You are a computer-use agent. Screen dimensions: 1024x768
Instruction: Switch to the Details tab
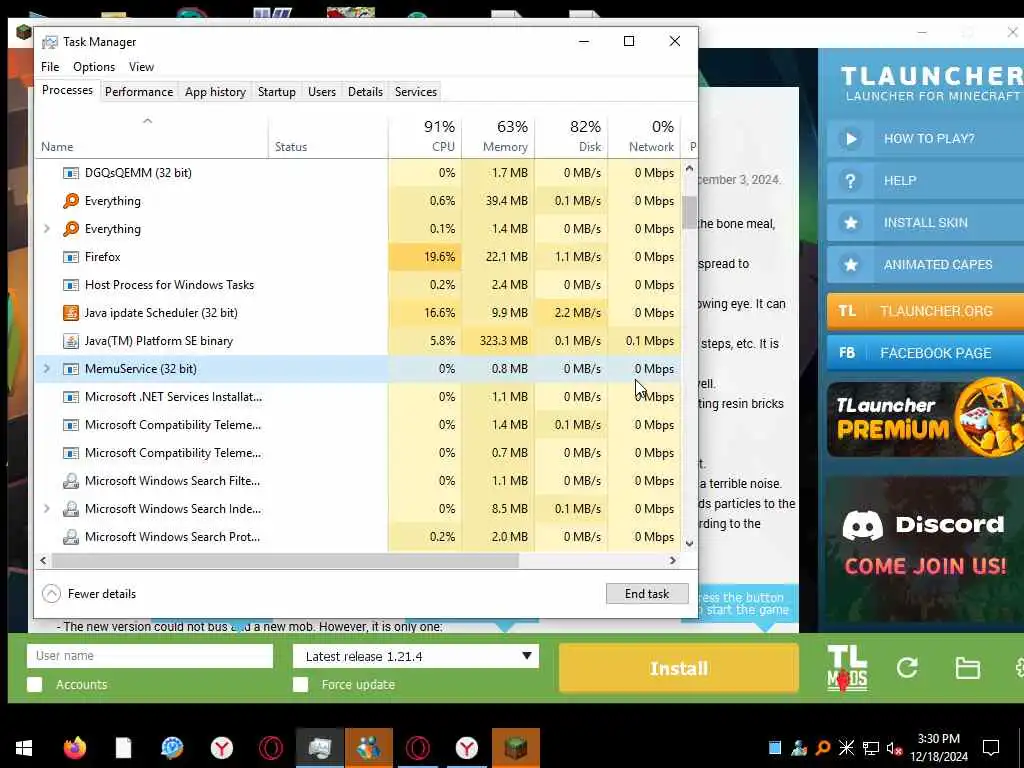365,91
